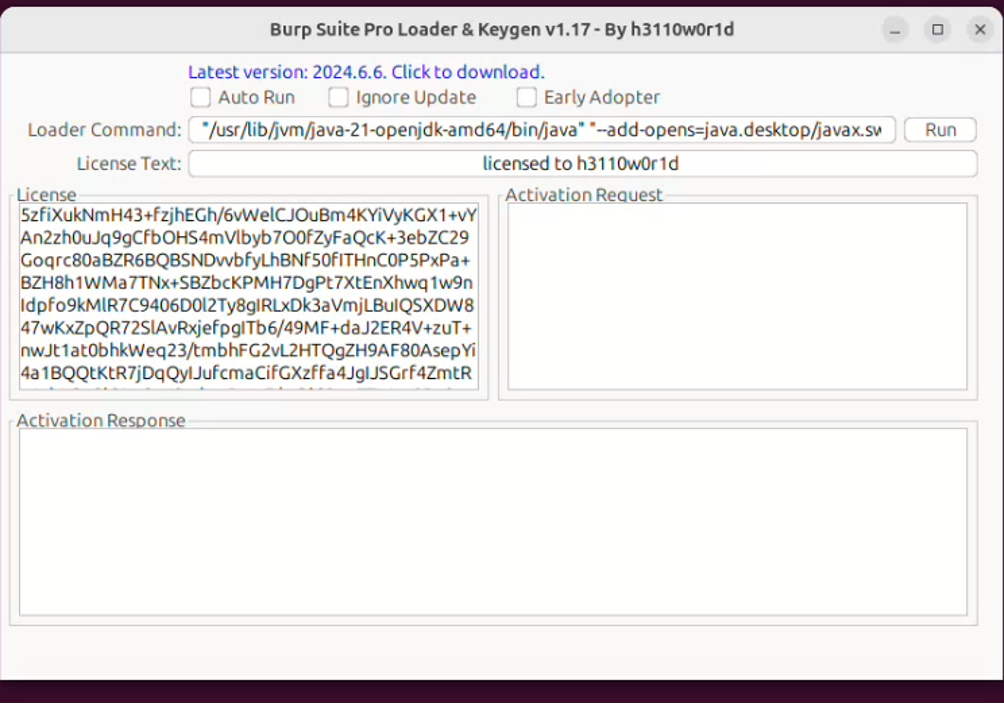Minimize the Keygen window
The width and height of the screenshot is (1004, 704).
click(x=895, y=29)
